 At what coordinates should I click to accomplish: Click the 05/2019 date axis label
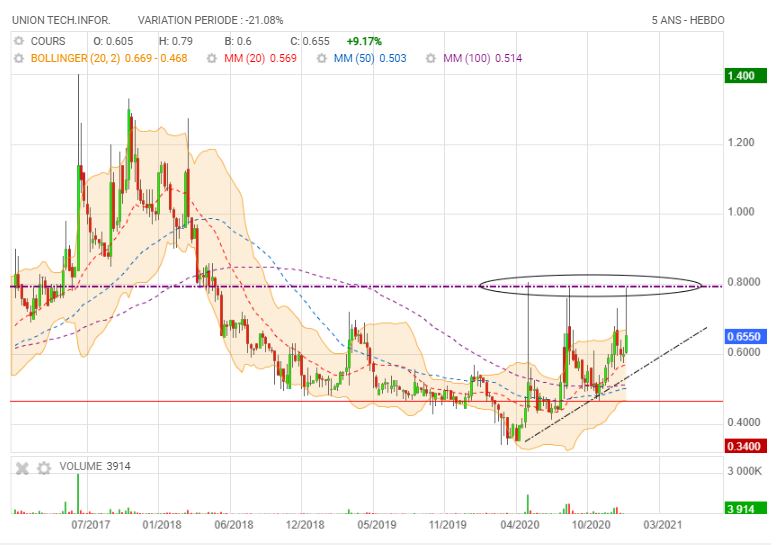(377, 525)
